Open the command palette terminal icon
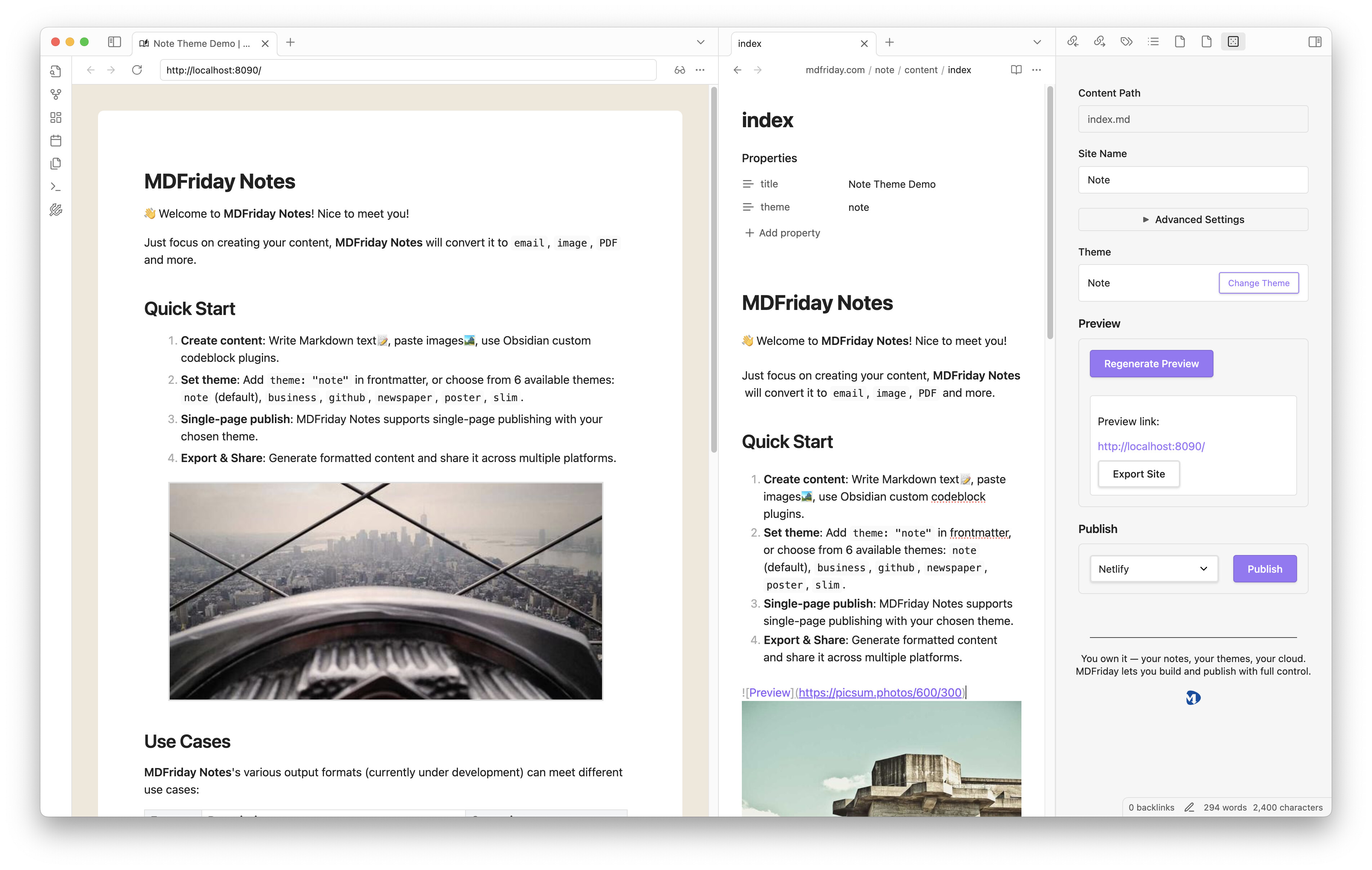Image resolution: width=1372 pixels, height=870 pixels. click(56, 186)
